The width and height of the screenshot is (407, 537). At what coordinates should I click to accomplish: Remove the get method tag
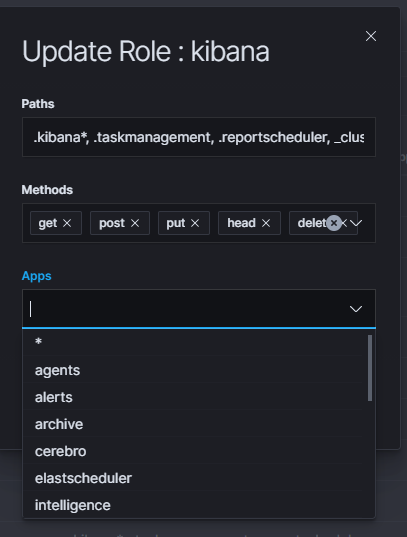tap(67, 223)
